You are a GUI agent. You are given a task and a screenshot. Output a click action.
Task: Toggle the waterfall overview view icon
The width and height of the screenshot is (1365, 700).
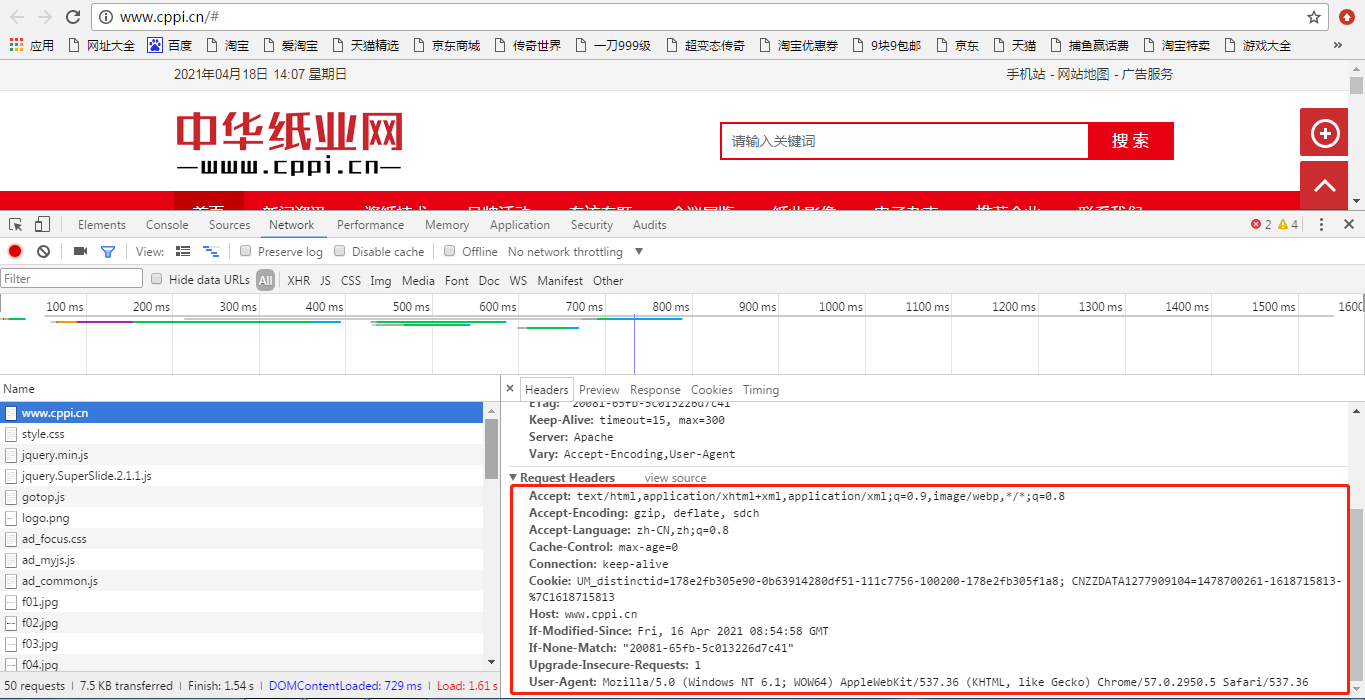(x=211, y=251)
